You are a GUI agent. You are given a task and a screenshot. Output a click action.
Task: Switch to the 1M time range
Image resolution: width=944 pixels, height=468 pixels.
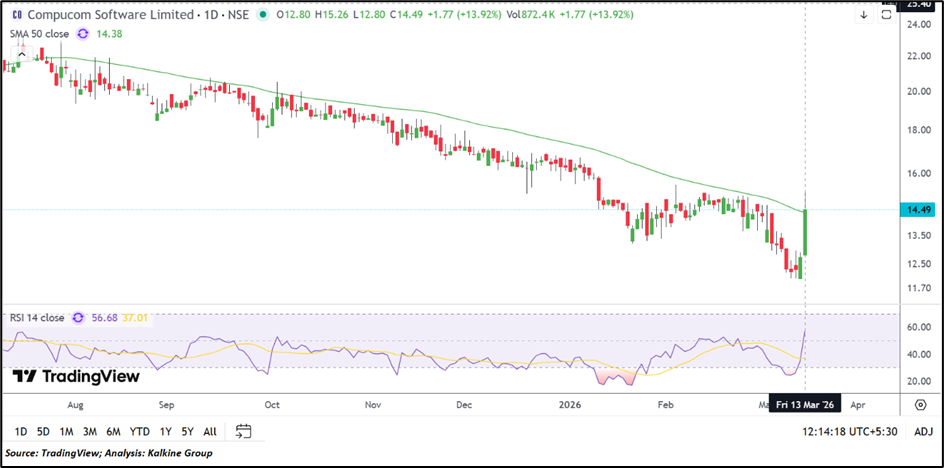pos(66,432)
